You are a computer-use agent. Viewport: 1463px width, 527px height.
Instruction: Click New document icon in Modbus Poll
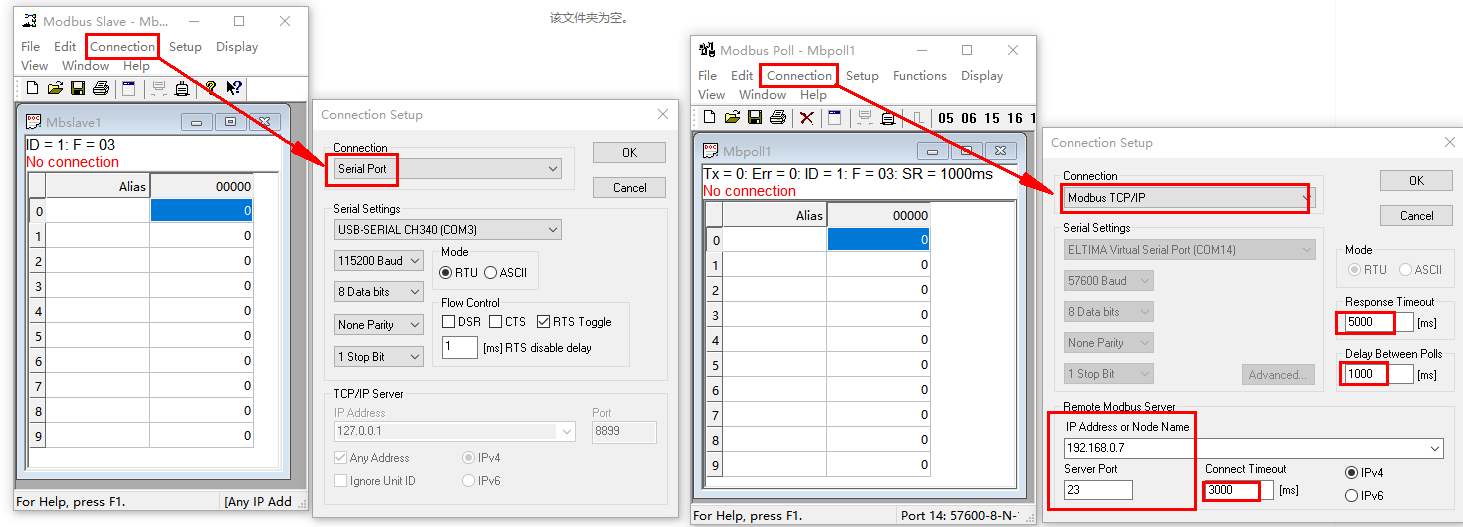[x=709, y=118]
